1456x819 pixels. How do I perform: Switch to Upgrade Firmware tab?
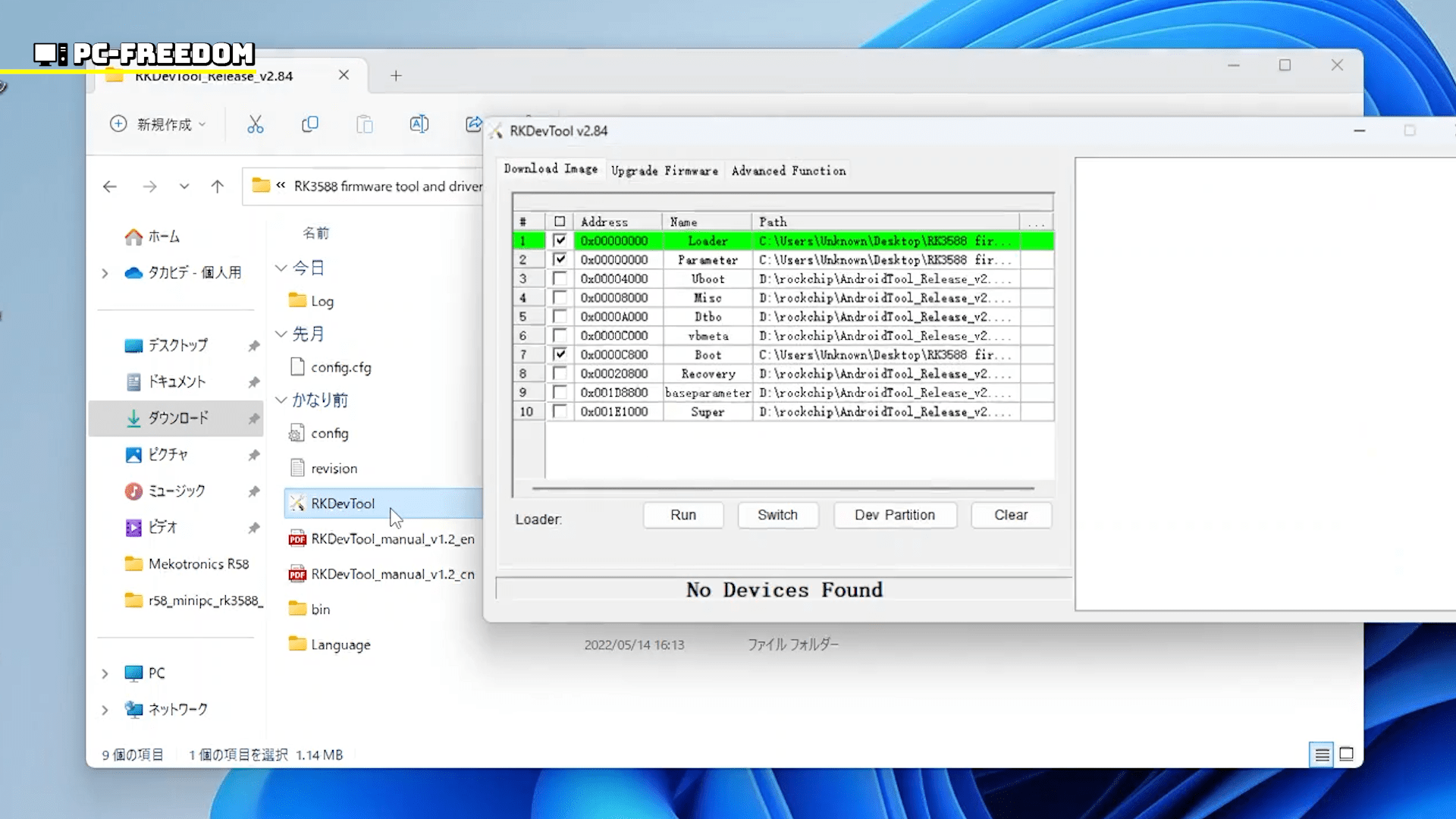pyautogui.click(x=664, y=171)
